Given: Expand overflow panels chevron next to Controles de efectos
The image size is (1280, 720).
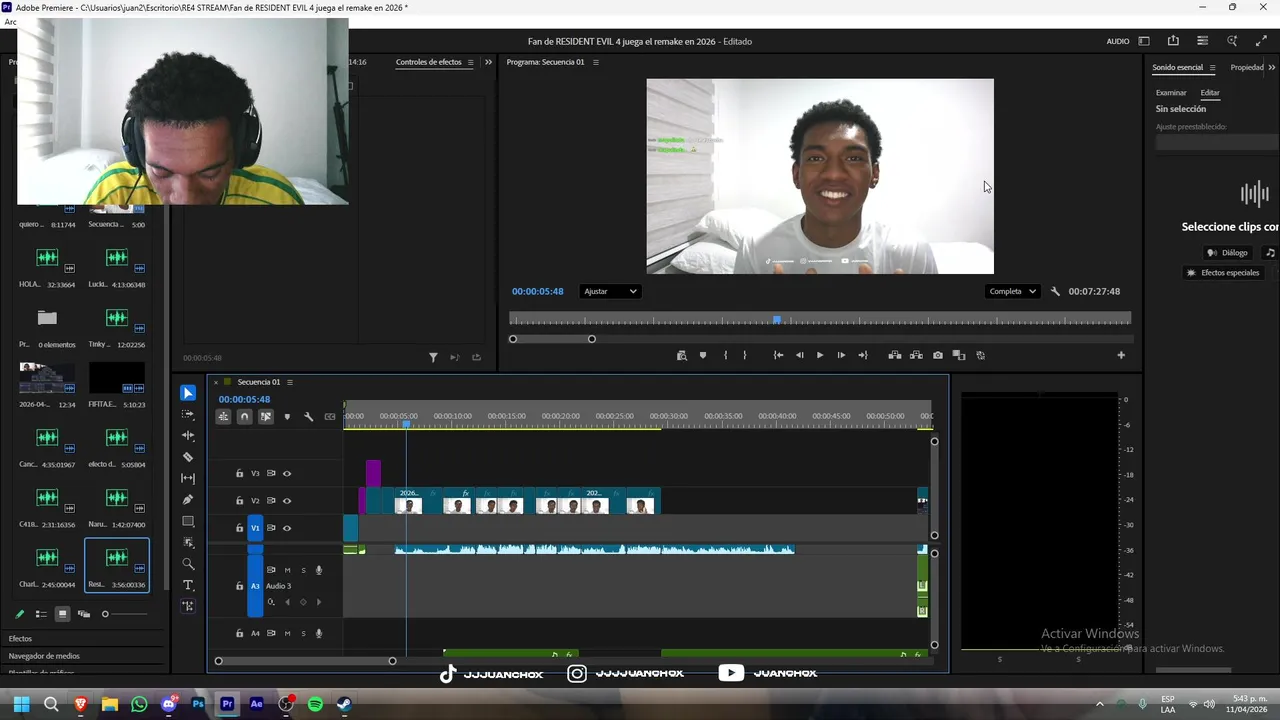Looking at the screenshot, I should pyautogui.click(x=488, y=62).
